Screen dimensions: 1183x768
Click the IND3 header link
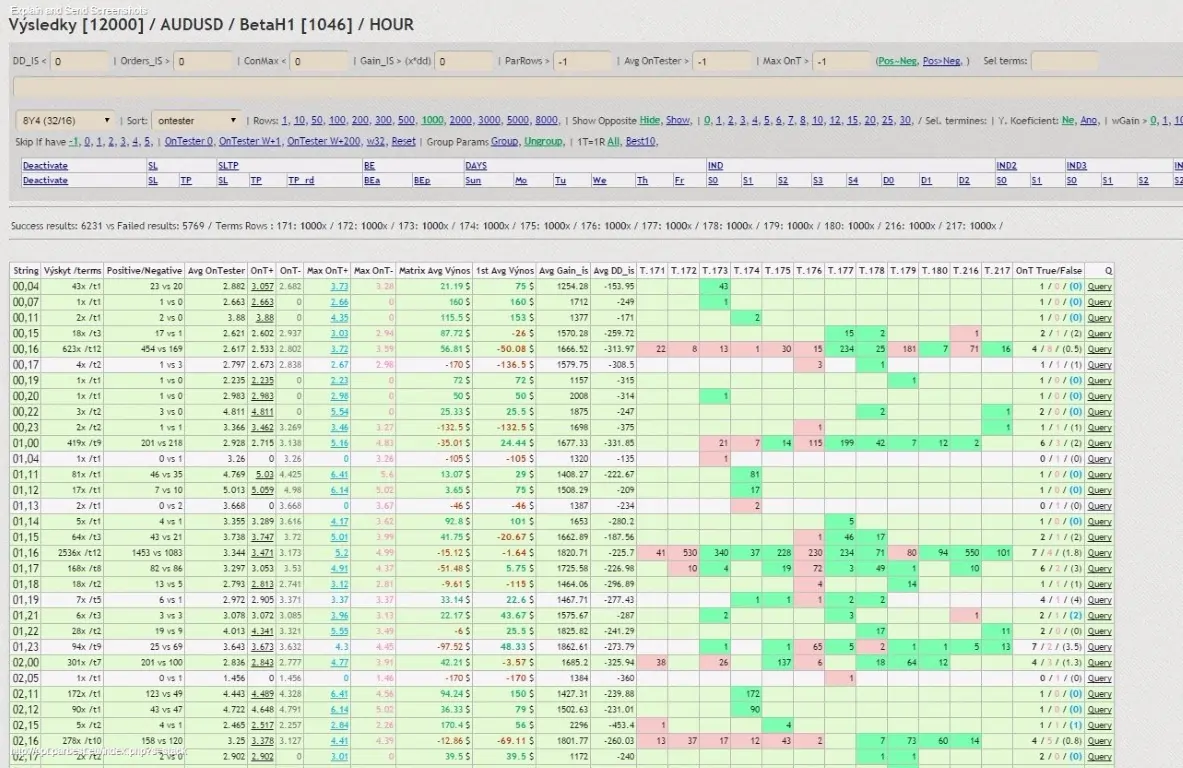pyautogui.click(x=1076, y=166)
